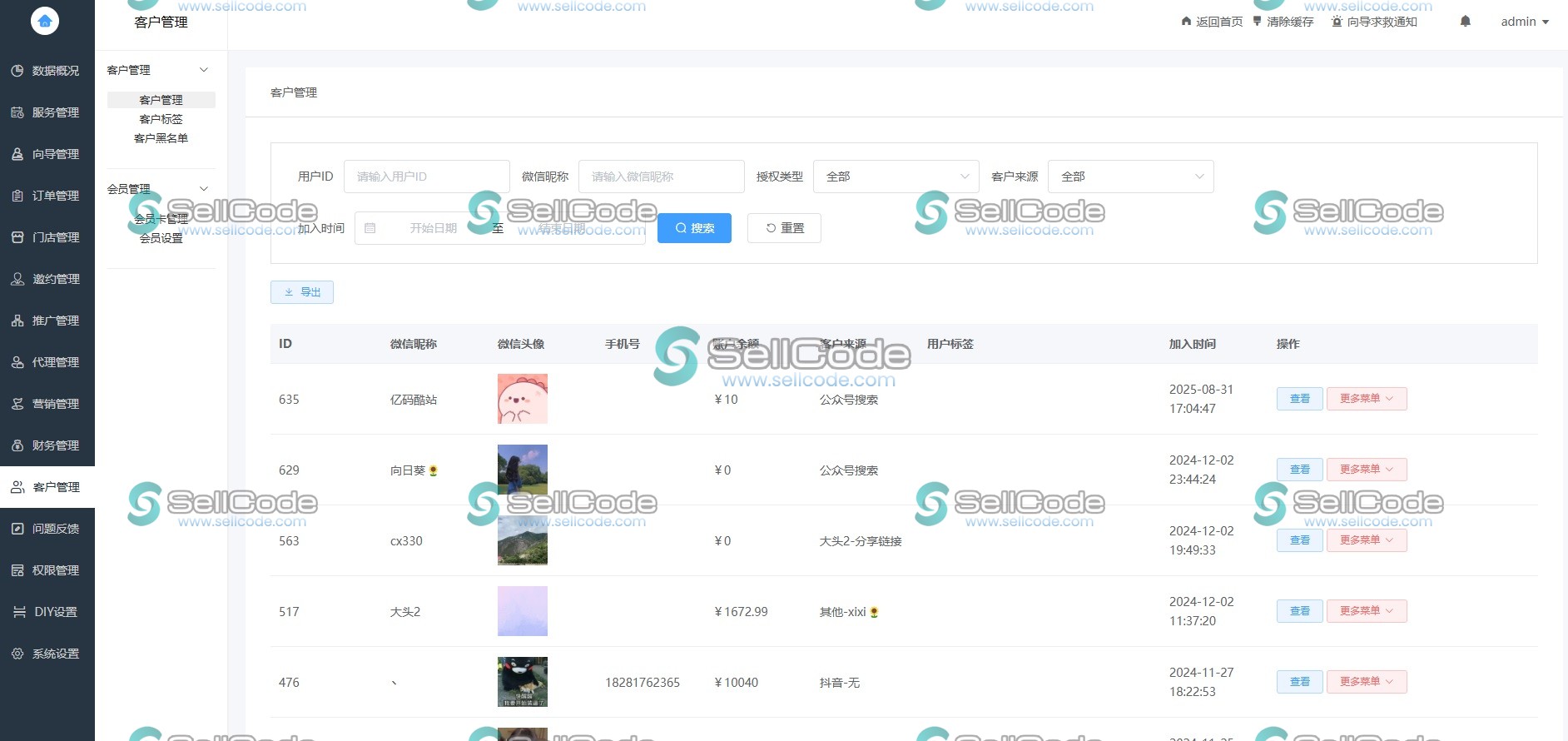Click the 抖音-无 source cell
Image resolution: width=1568 pixels, height=741 pixels.
point(840,683)
